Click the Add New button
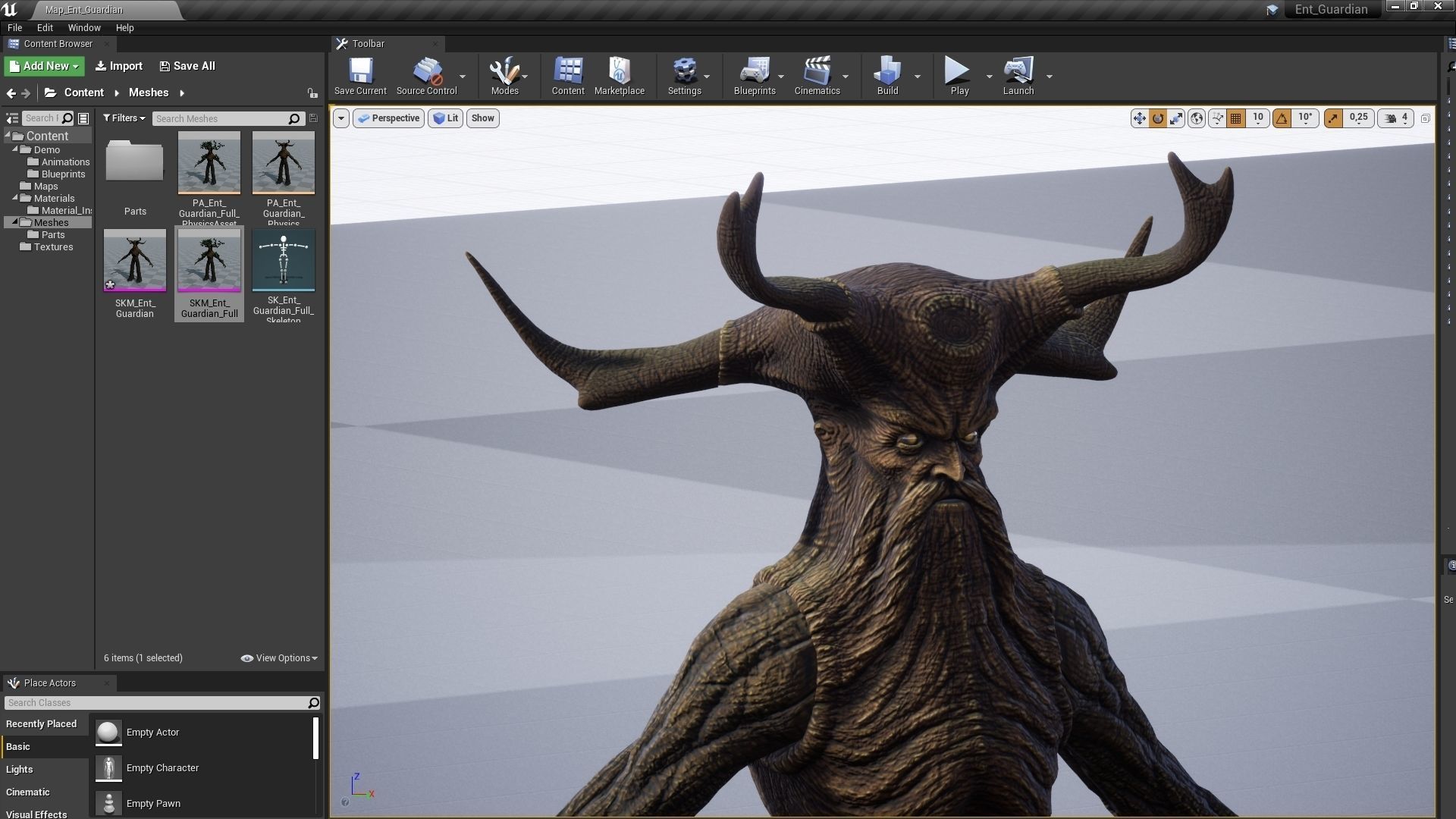 point(44,66)
